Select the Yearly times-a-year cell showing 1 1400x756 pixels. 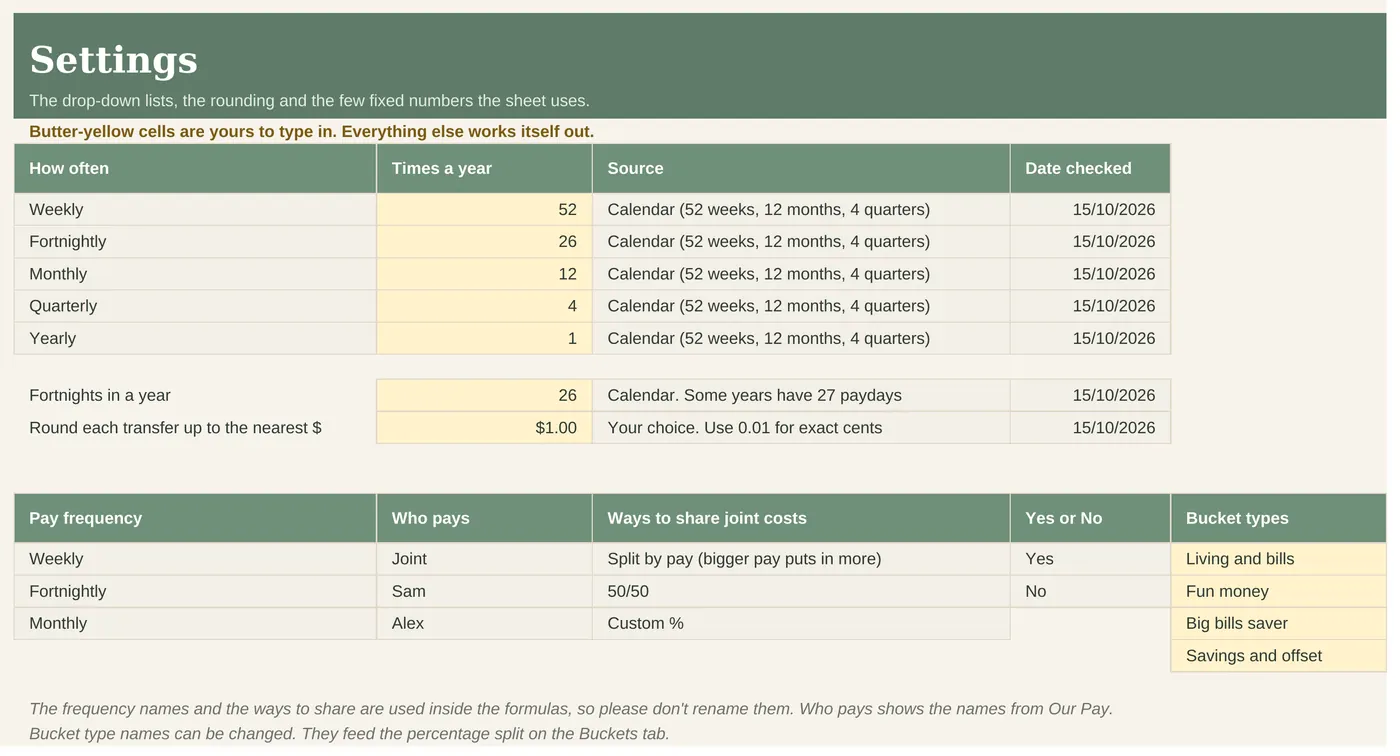pyautogui.click(x=484, y=338)
